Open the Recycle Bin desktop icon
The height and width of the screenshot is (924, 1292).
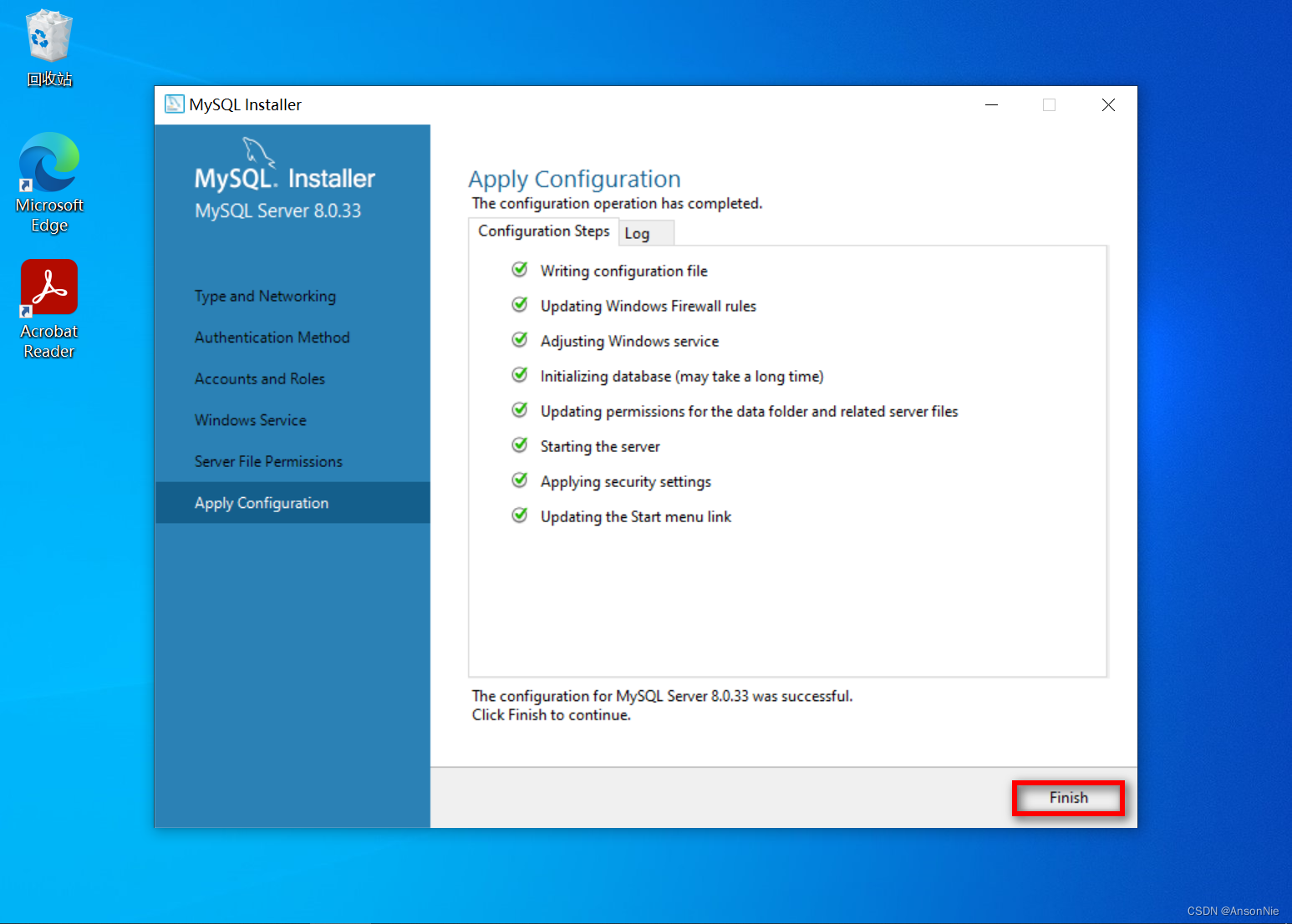(49, 48)
